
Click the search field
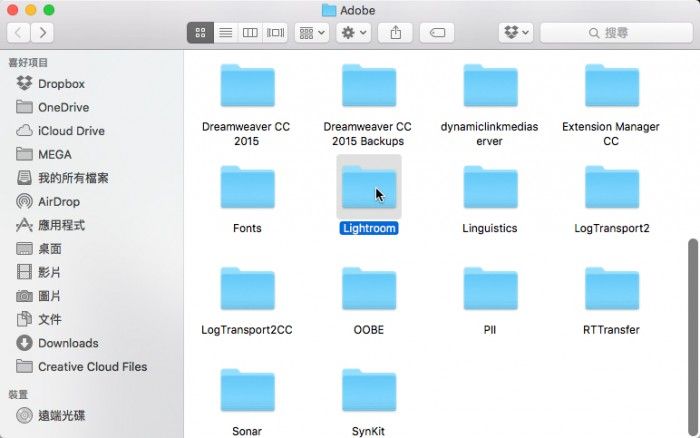pos(617,33)
